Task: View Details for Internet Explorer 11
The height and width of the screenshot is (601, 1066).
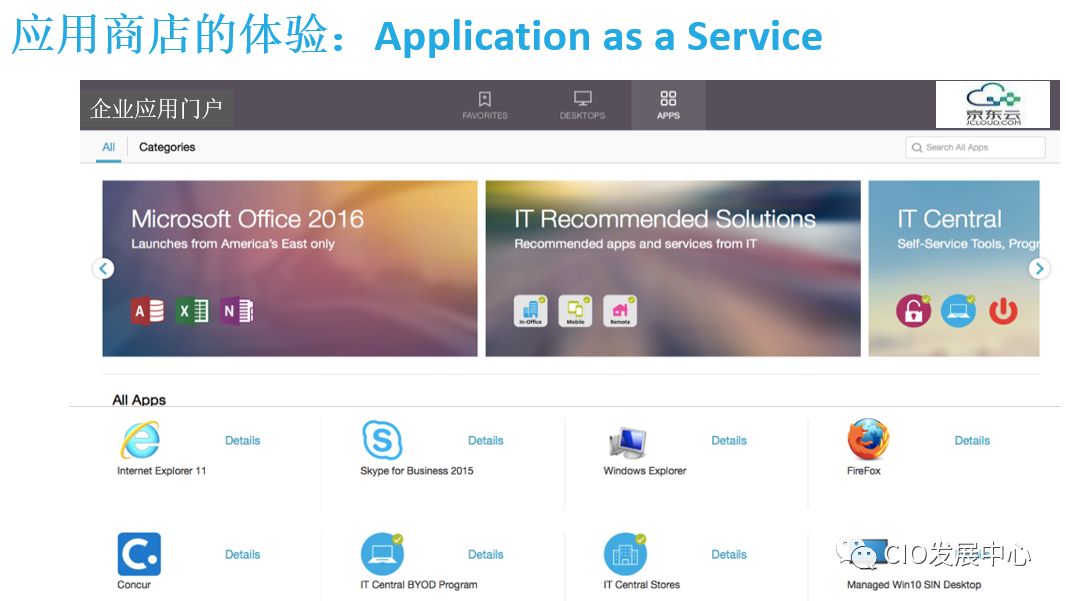Action: tap(243, 441)
